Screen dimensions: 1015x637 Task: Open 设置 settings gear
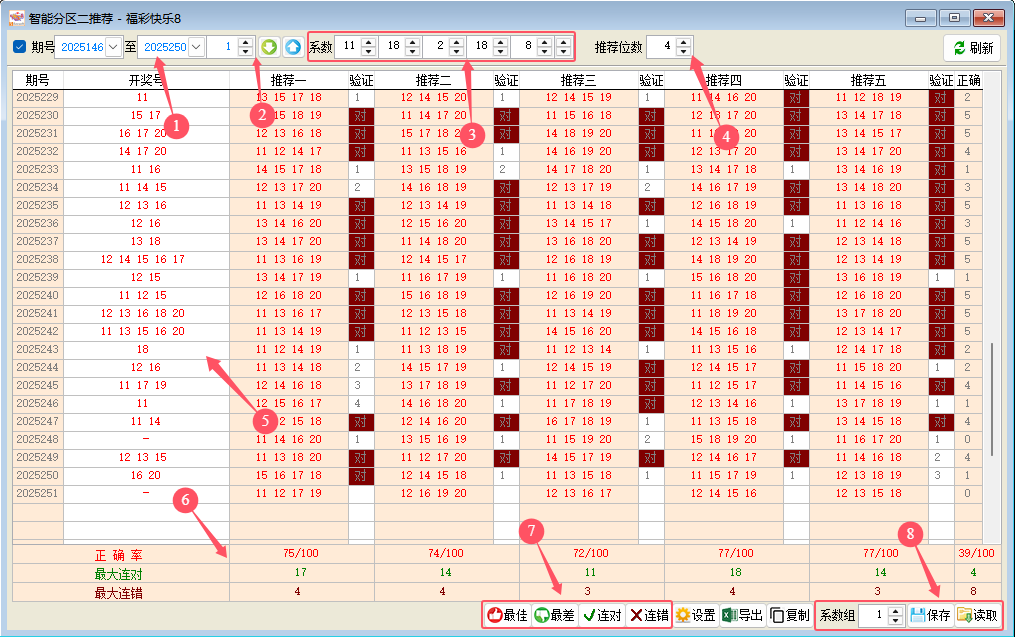click(695, 615)
